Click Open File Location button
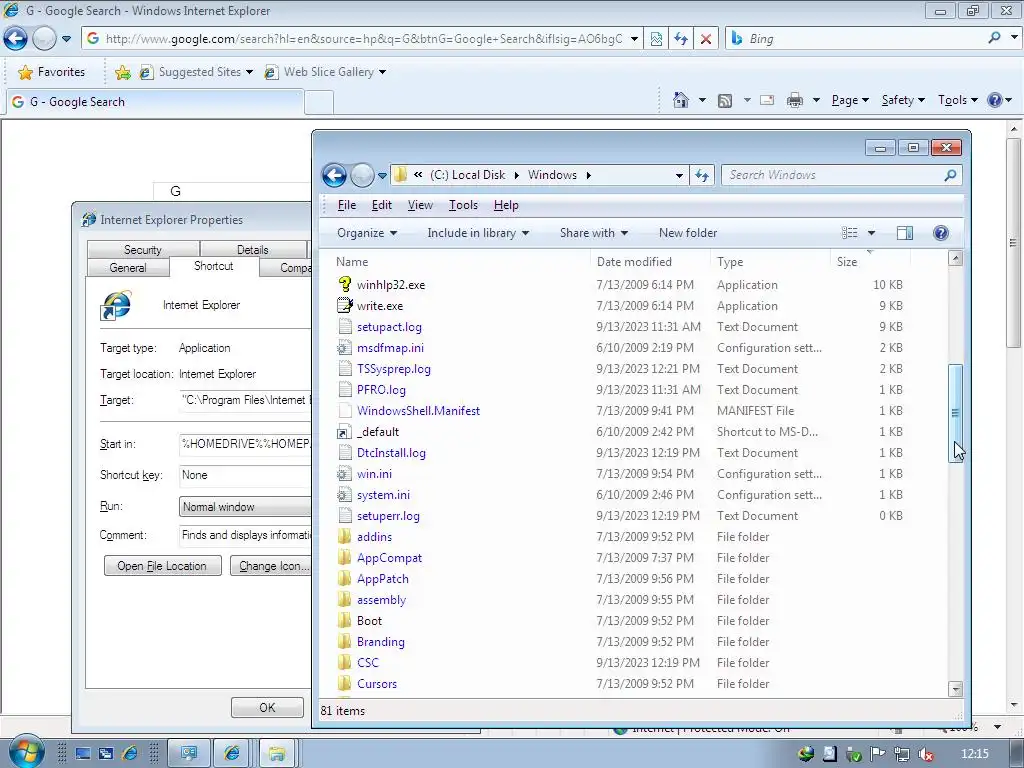1024x768 pixels. 162,566
